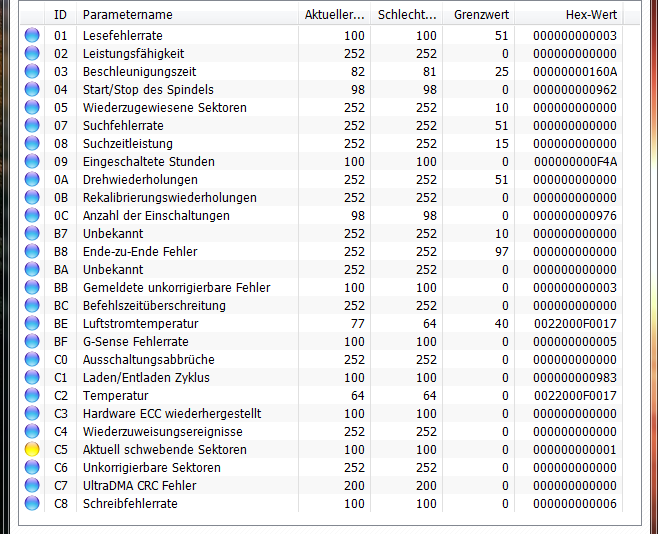Image resolution: width=658 pixels, height=534 pixels.
Task: Select the Beschleunigungszeit parameter name
Action: click(x=139, y=72)
